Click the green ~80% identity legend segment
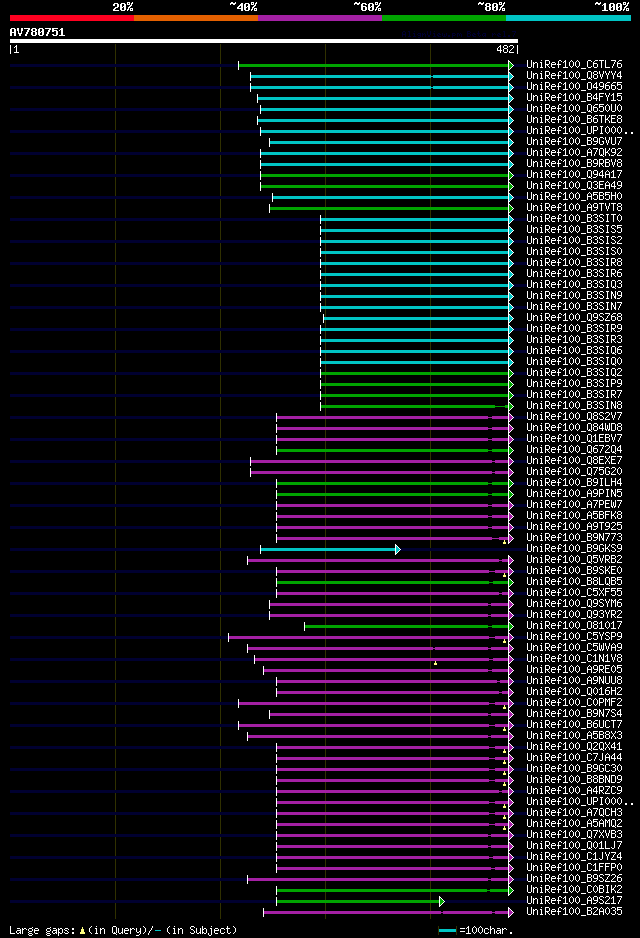Screen dimensions: 640x938 pyautogui.click(x=444, y=18)
